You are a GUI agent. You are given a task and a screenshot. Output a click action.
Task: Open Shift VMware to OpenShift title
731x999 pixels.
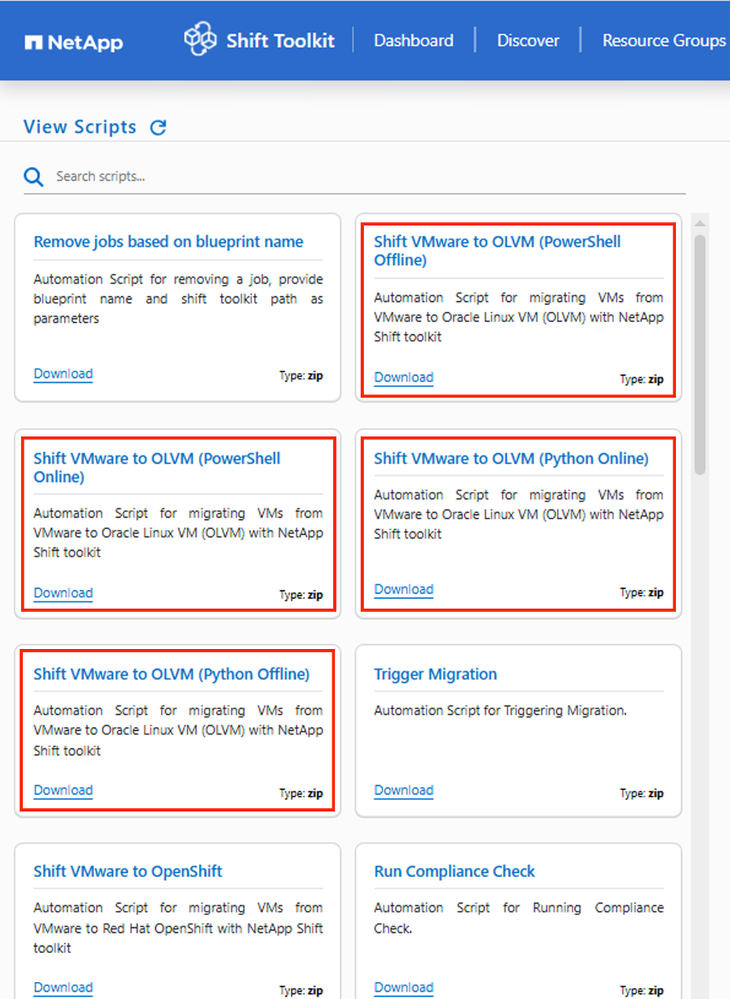click(128, 872)
